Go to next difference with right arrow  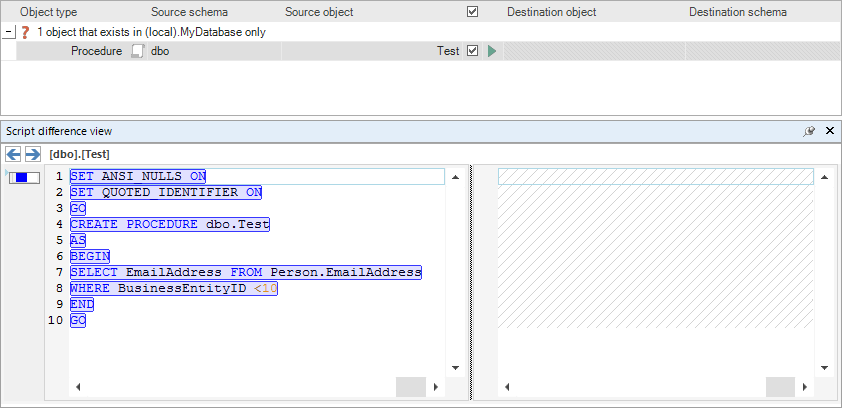tap(32, 154)
